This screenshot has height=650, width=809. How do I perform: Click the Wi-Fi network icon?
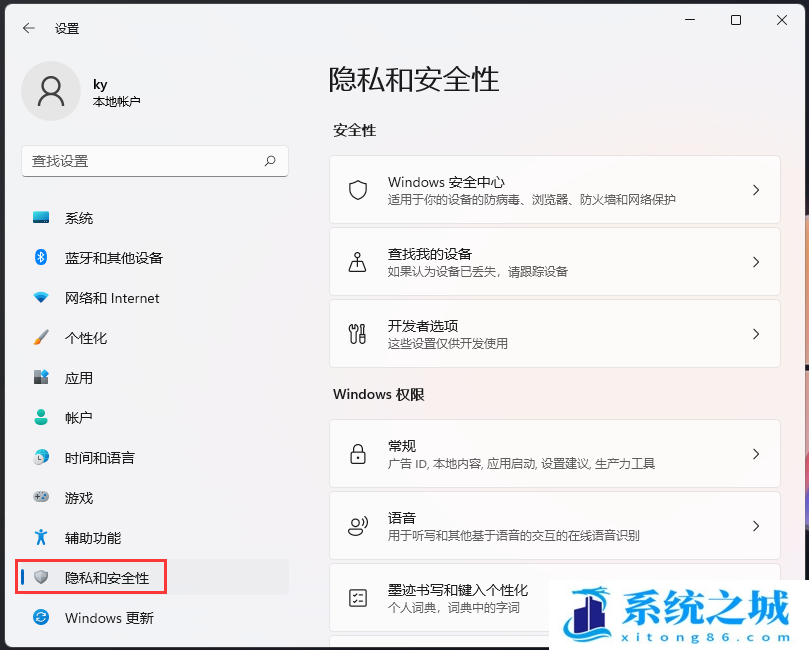coord(41,298)
